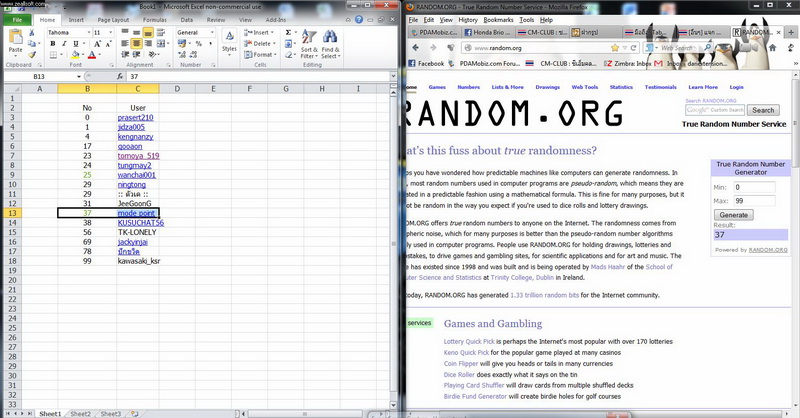The height and width of the screenshot is (418, 800).
Task: Open the Bookmarks menu in Firefox
Action: (498, 20)
